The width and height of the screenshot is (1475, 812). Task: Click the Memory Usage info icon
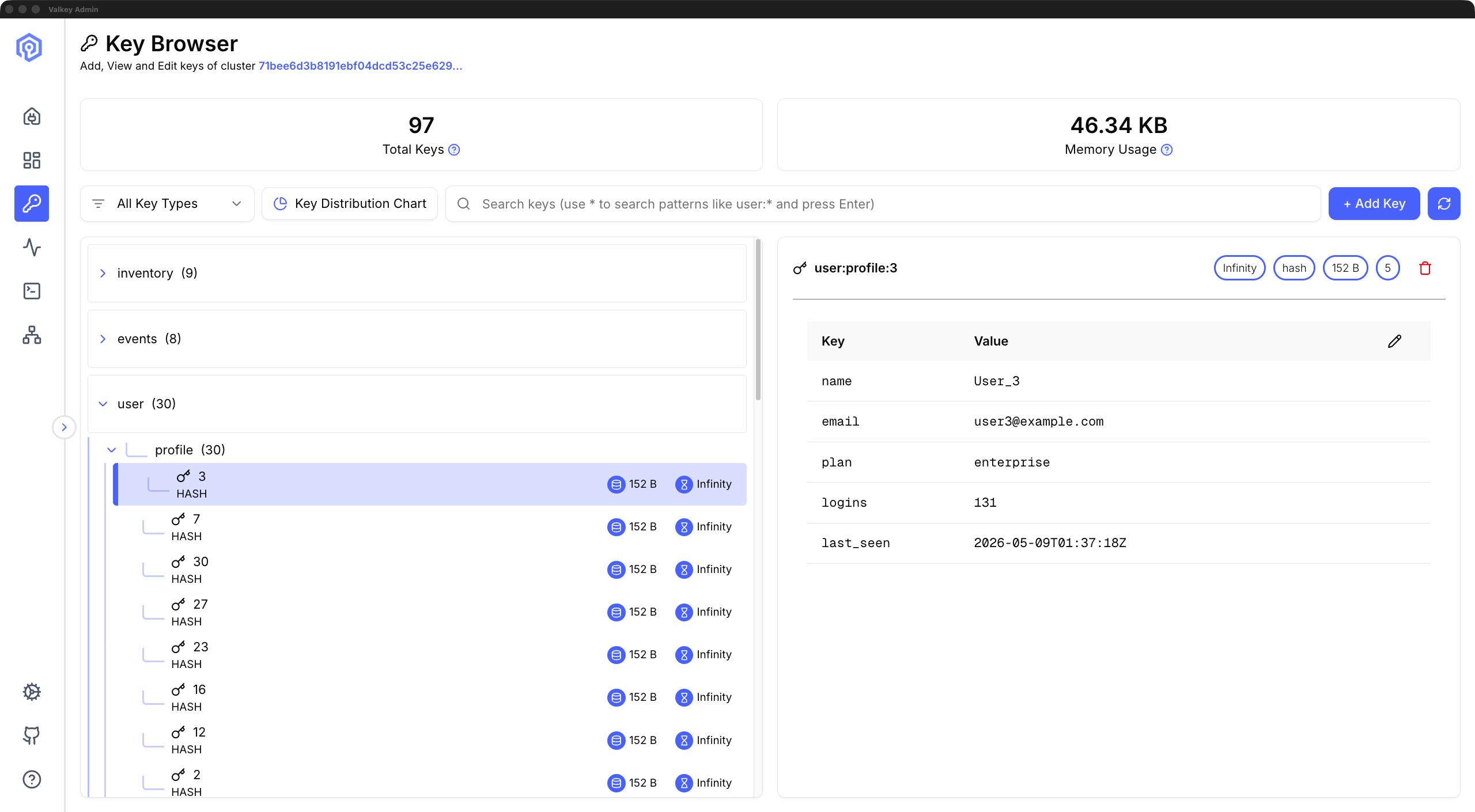coord(1167,150)
